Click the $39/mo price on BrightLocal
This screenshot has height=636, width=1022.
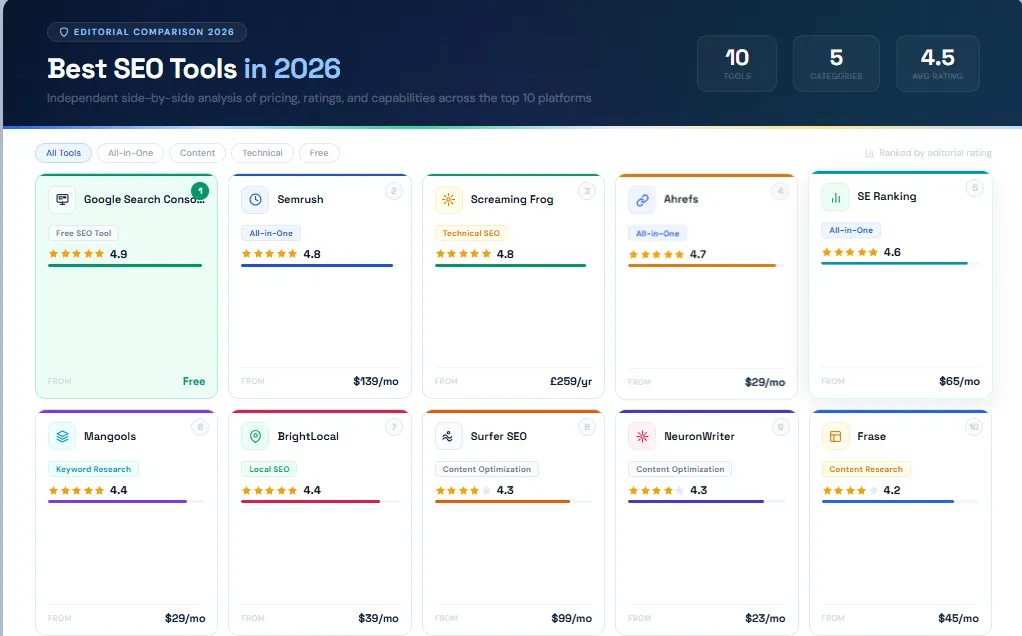click(378, 618)
